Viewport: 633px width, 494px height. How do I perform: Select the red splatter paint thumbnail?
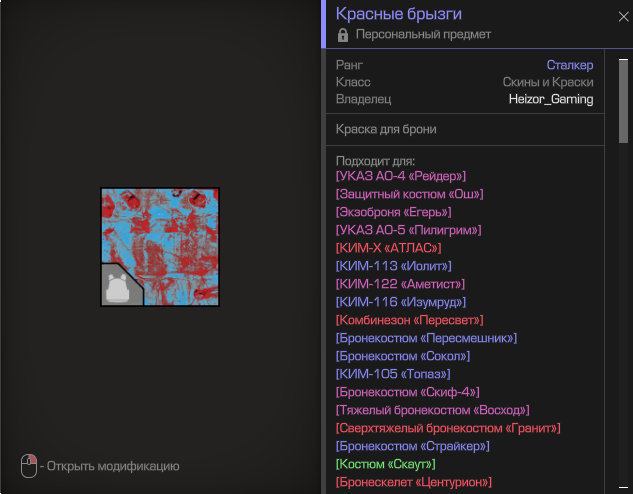coord(160,247)
